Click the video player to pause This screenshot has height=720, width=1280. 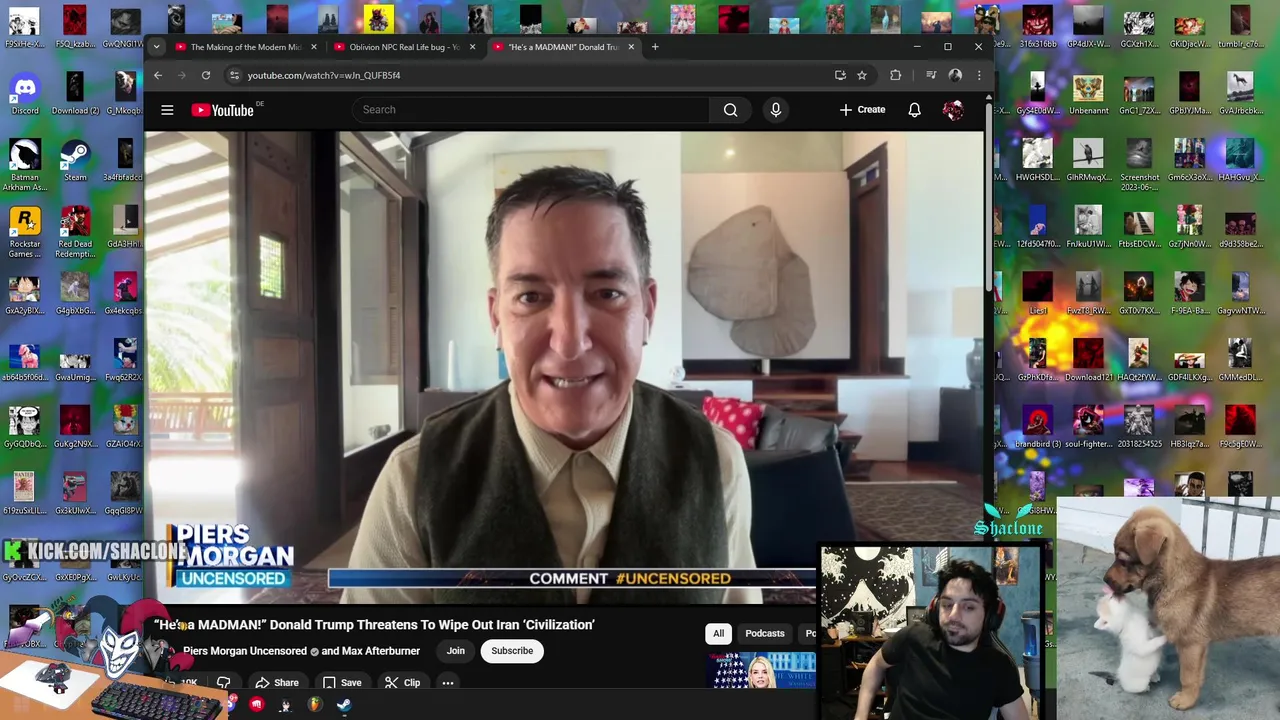(565, 367)
